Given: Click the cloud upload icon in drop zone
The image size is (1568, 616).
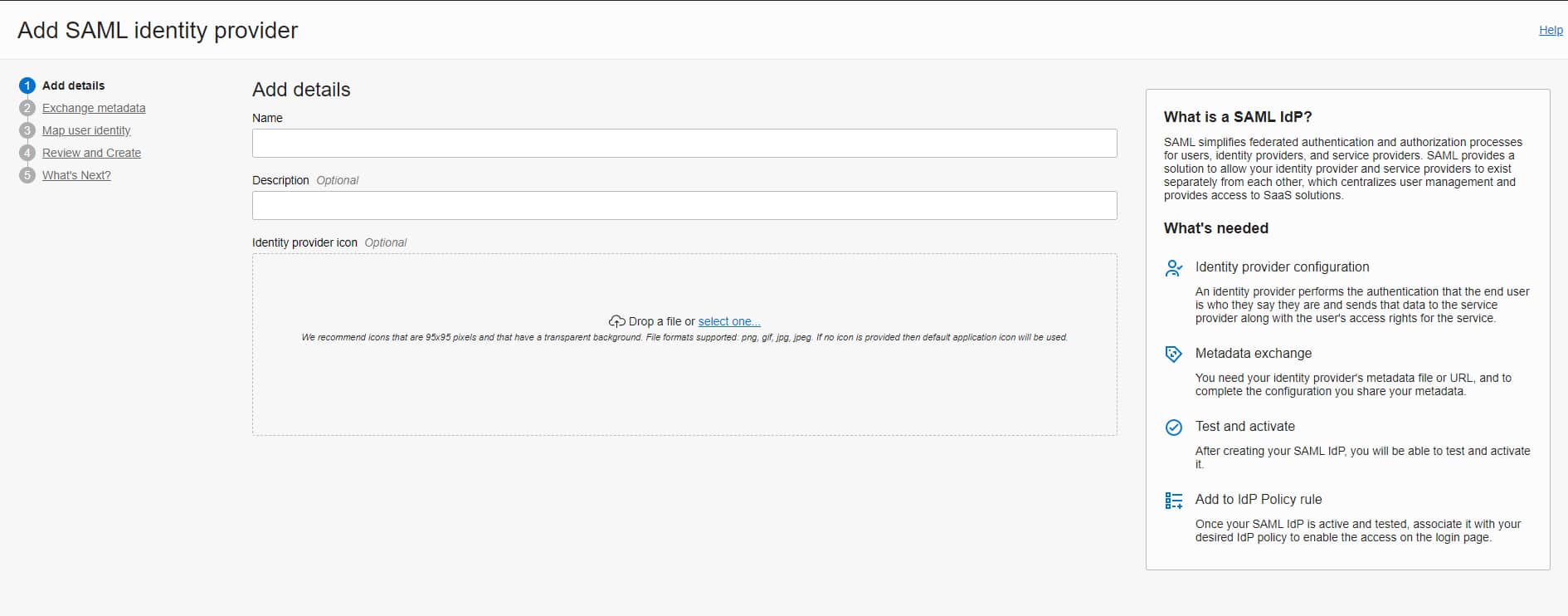Looking at the screenshot, I should [616, 321].
